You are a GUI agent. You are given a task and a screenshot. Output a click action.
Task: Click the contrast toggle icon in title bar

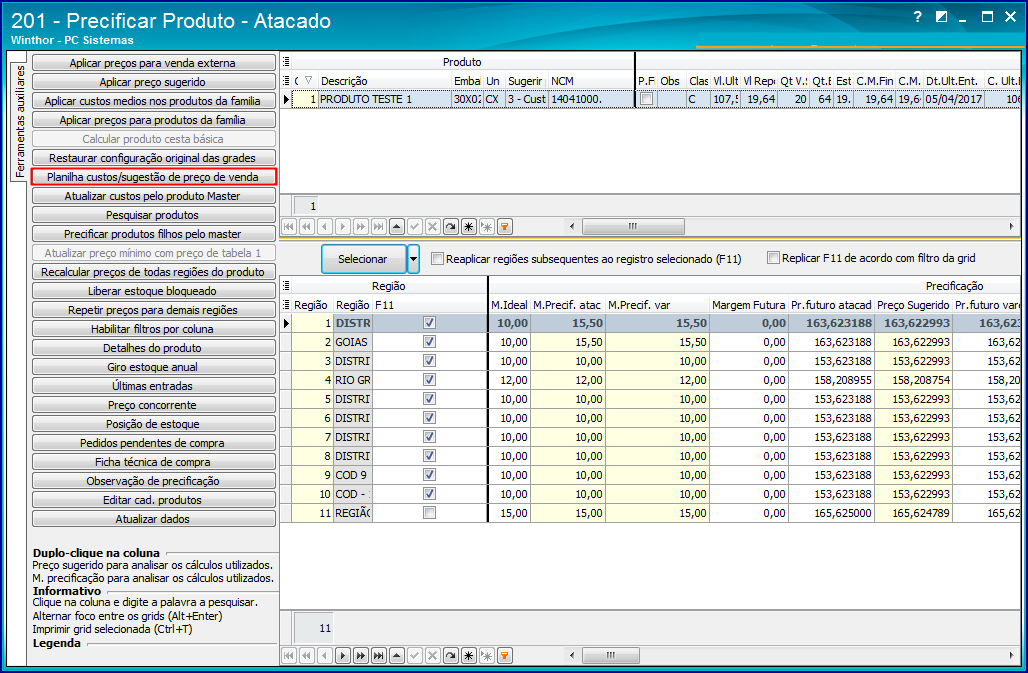coord(941,17)
